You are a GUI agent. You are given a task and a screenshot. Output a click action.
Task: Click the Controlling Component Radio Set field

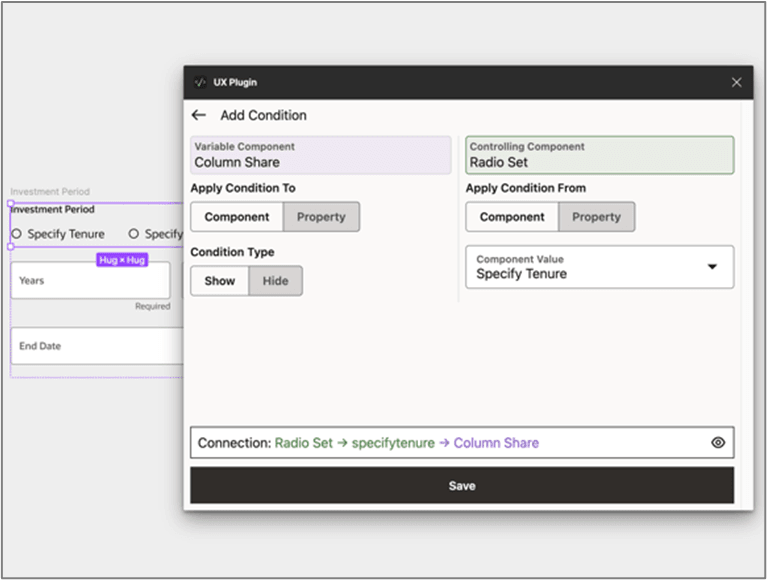click(x=600, y=155)
